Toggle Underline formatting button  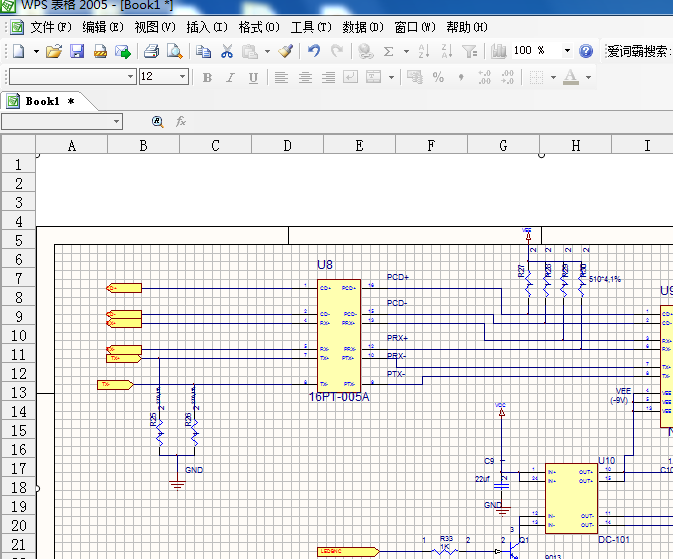click(x=253, y=77)
